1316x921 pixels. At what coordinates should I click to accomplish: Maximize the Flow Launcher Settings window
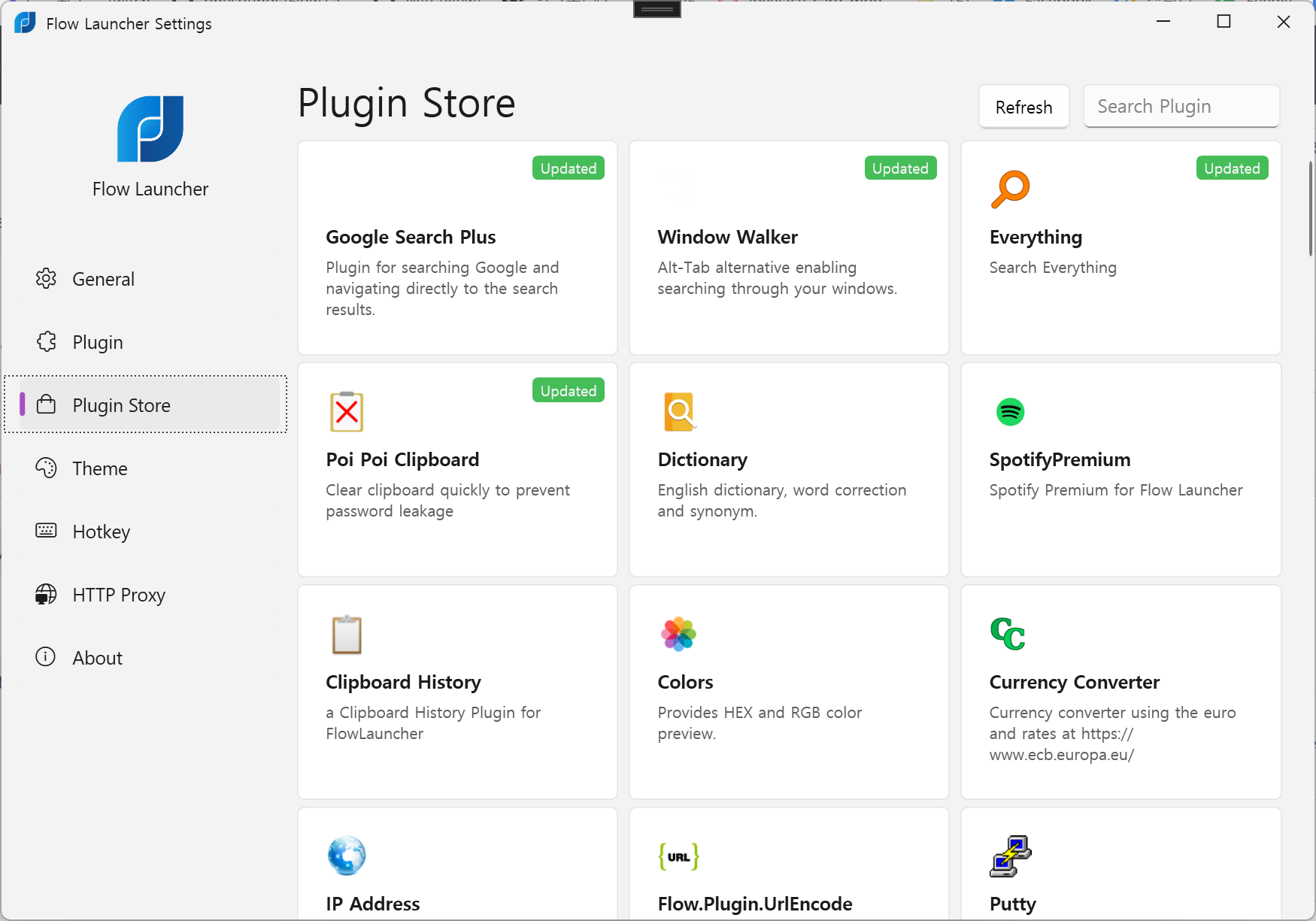coord(1224,22)
